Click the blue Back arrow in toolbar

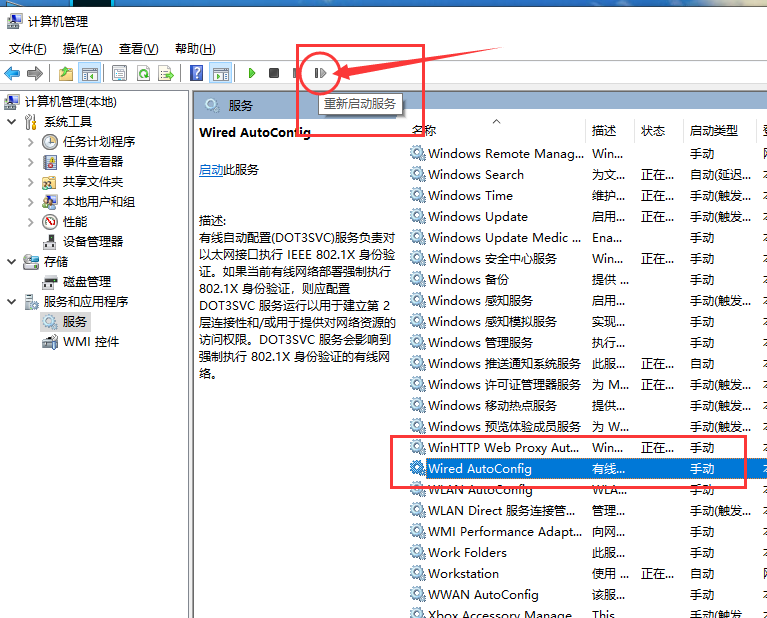[x=13, y=73]
